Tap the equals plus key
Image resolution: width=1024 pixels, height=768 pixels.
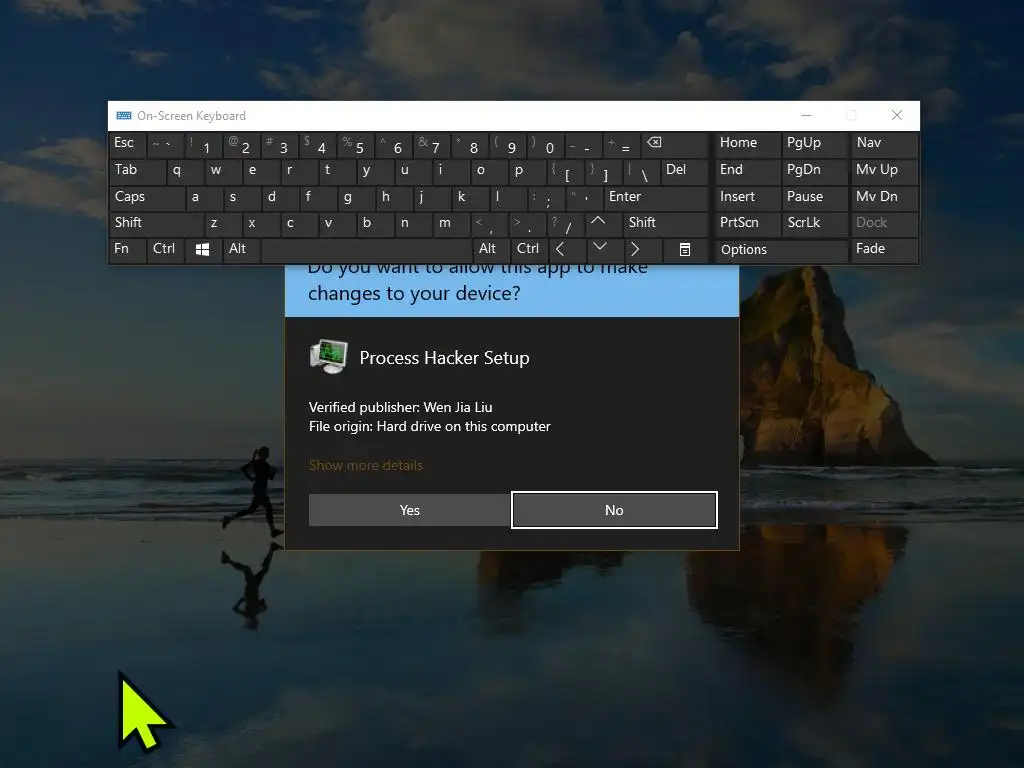(621, 145)
